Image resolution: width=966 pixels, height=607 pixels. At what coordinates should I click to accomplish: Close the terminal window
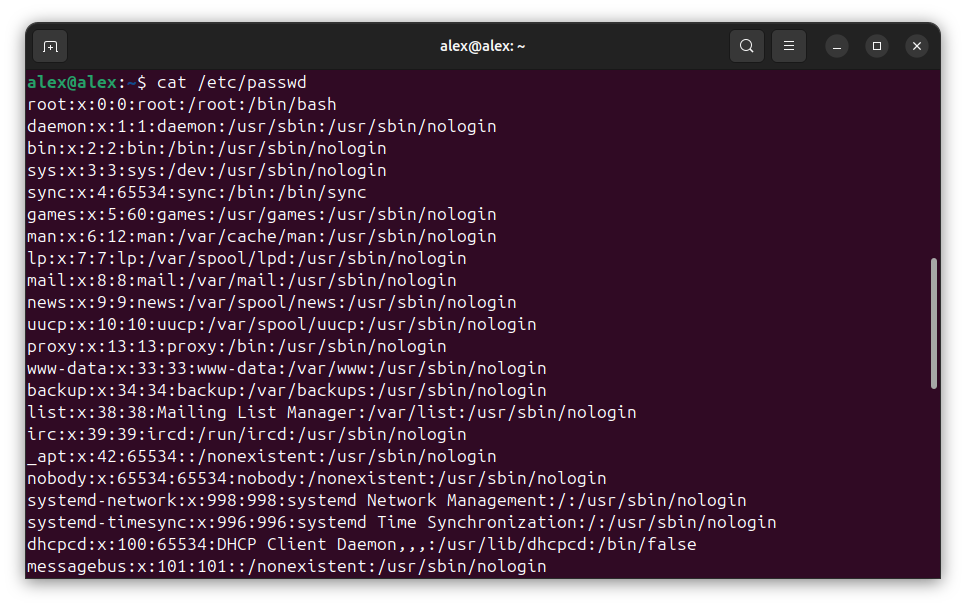917,46
